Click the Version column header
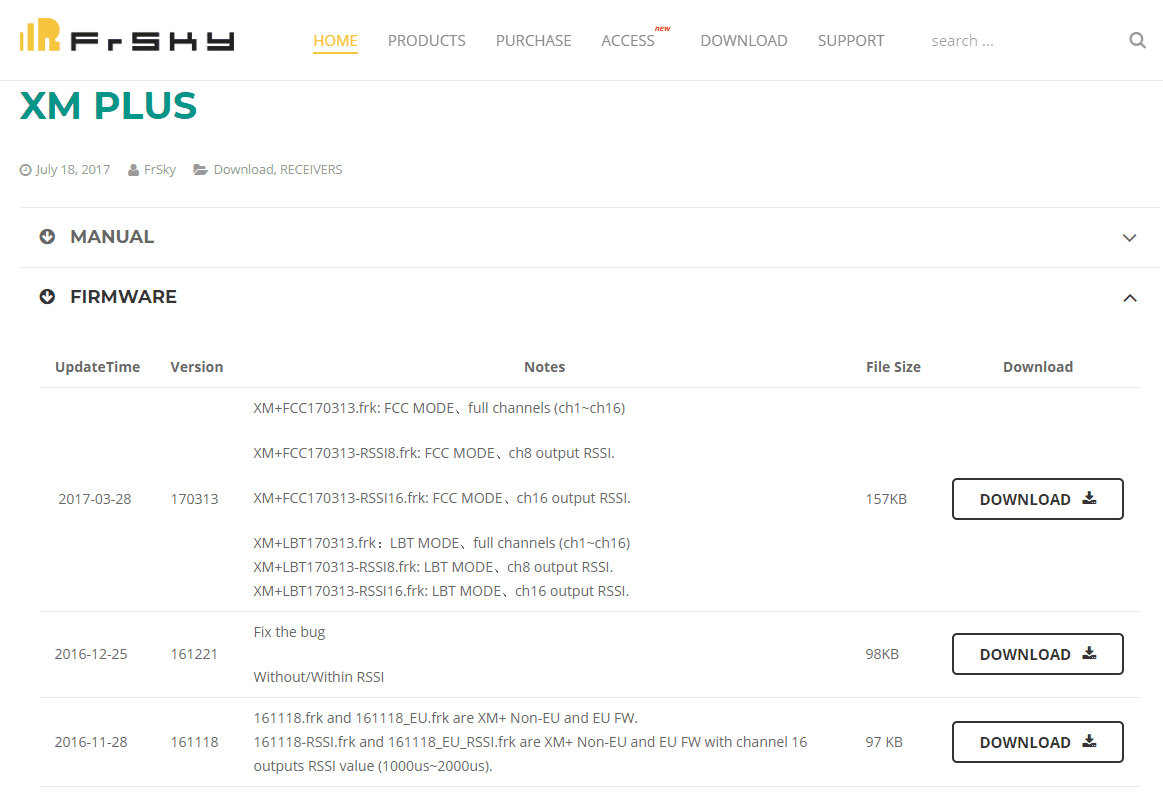The image size is (1163, 802). pyautogui.click(x=197, y=367)
